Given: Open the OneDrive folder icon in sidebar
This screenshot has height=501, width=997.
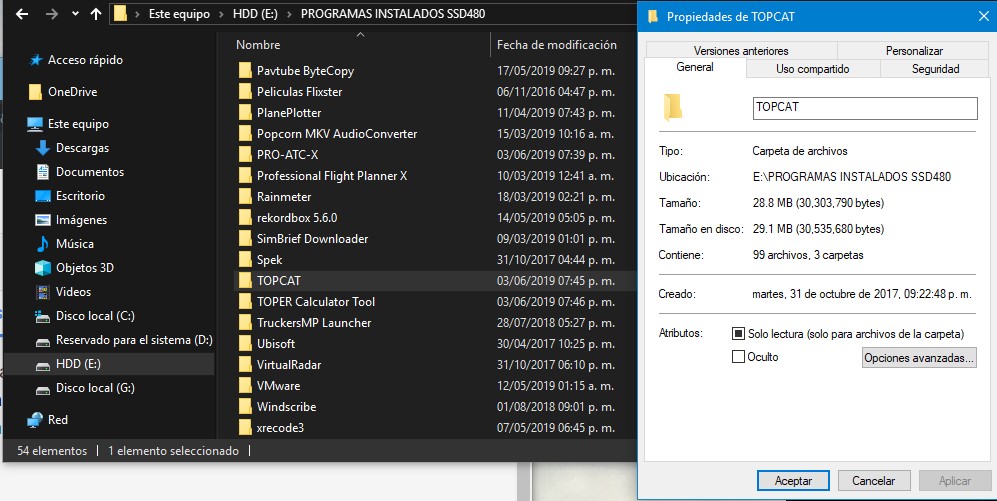Looking at the screenshot, I should click(35, 92).
